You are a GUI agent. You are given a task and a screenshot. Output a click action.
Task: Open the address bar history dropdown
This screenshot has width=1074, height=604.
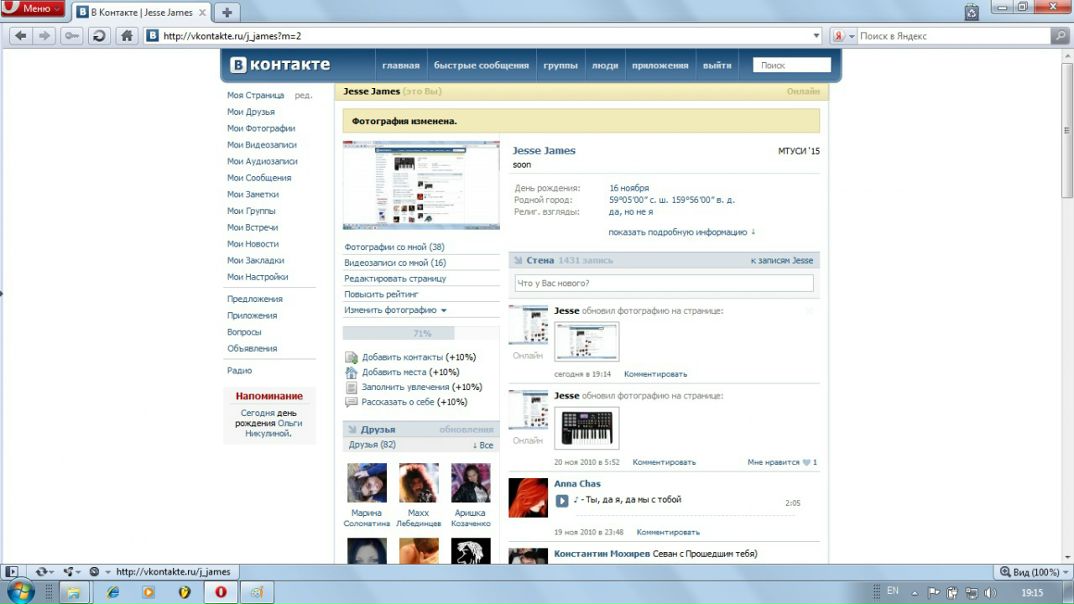tap(817, 36)
